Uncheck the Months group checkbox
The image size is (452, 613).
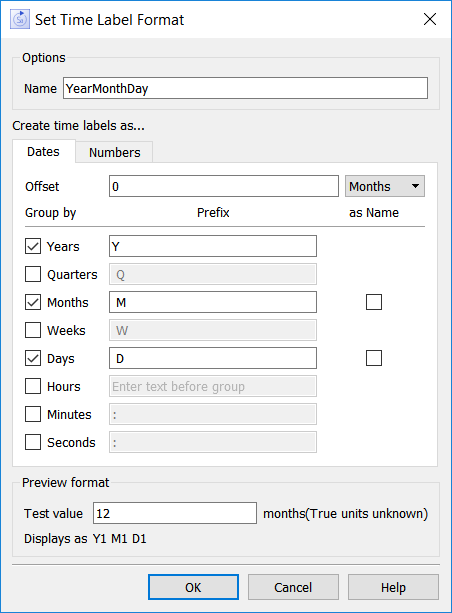point(33,302)
